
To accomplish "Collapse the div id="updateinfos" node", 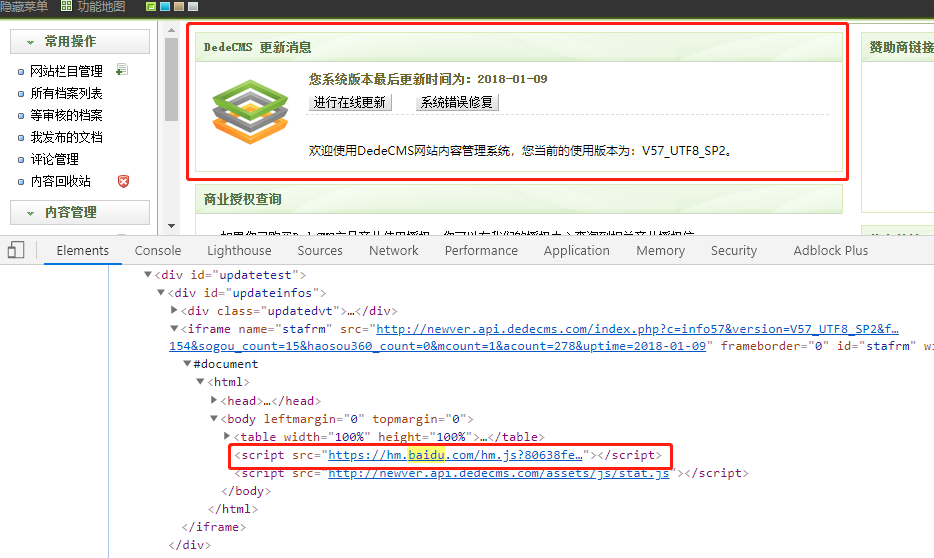I will tap(161, 292).
